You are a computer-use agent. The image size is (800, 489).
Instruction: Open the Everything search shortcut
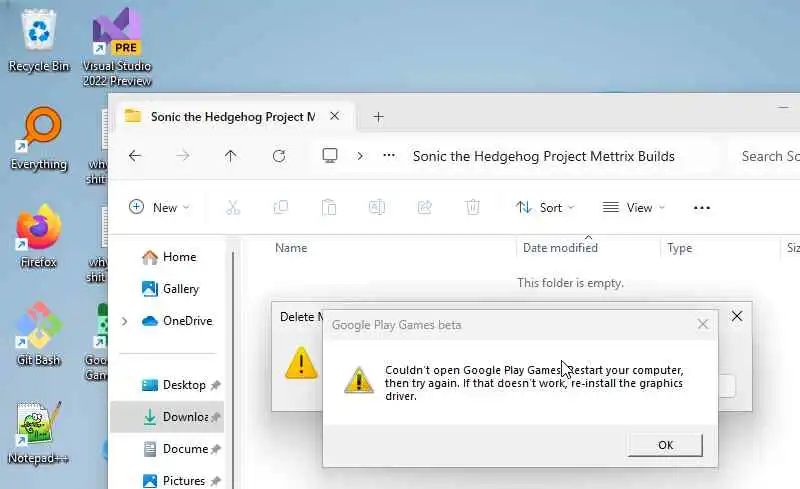point(39,139)
